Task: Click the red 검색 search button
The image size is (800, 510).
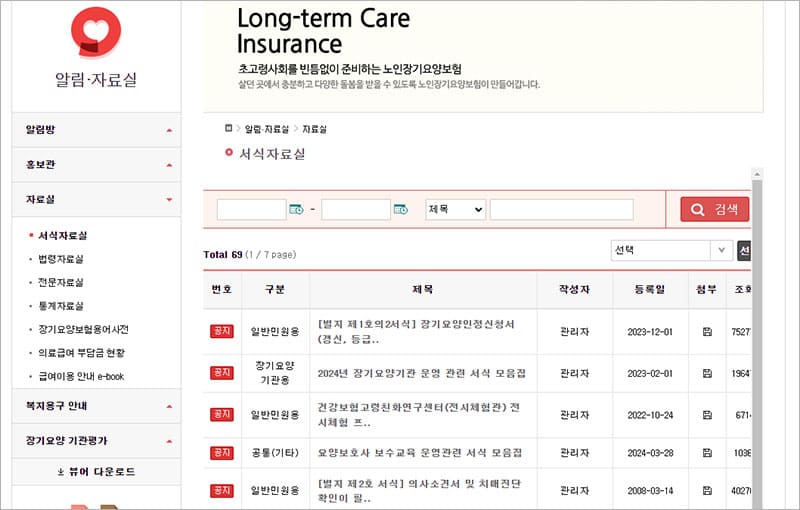Action: 714,209
